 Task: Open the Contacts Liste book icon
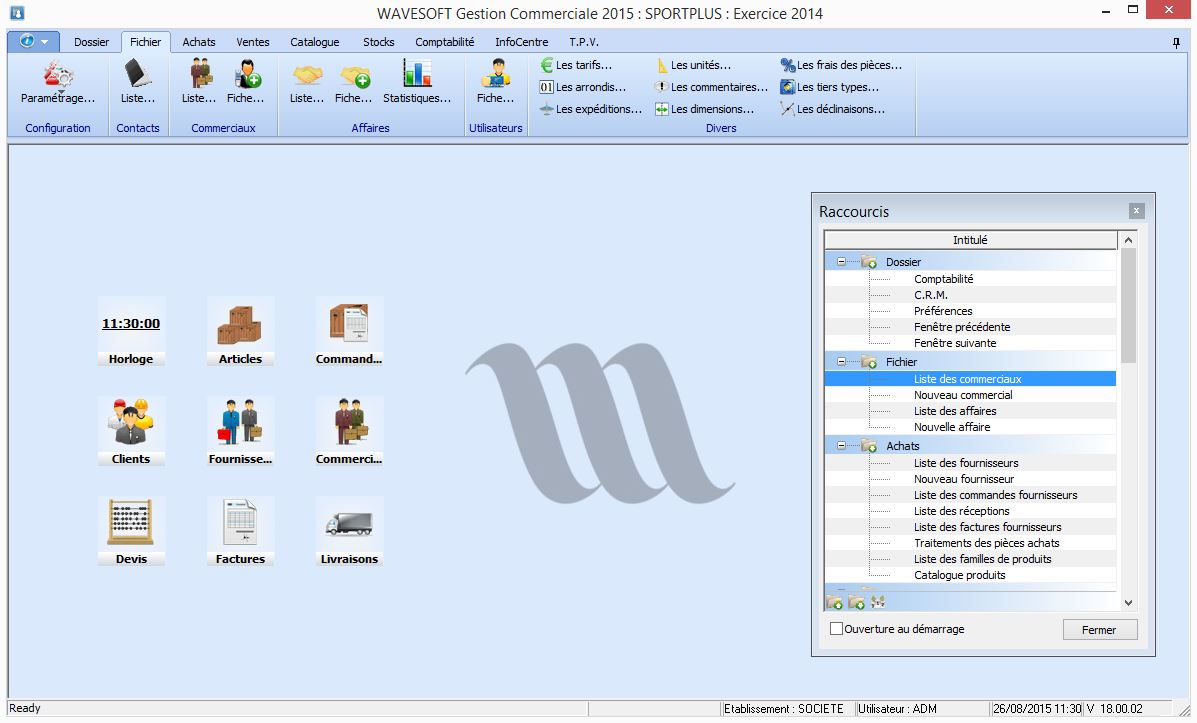coord(137,78)
